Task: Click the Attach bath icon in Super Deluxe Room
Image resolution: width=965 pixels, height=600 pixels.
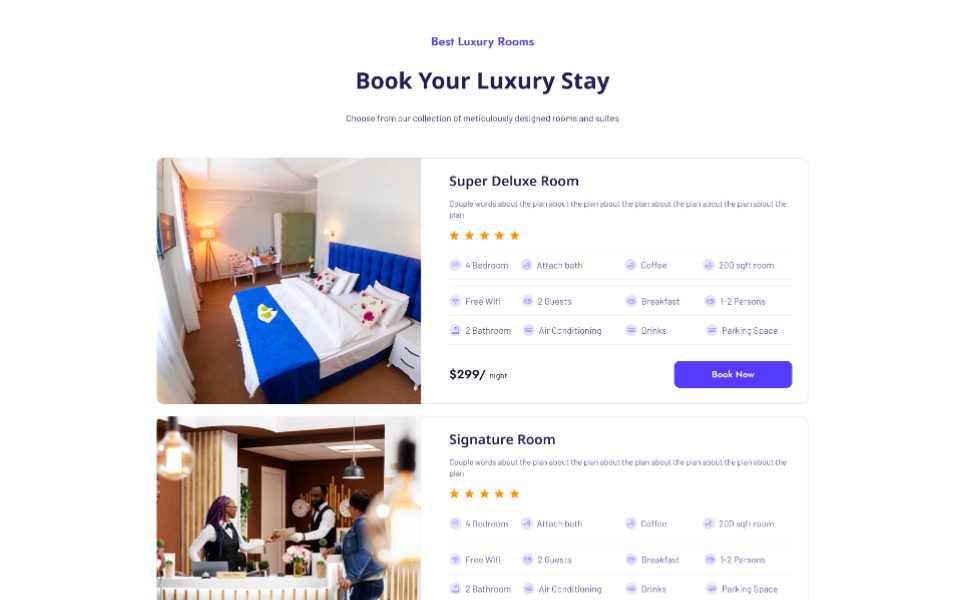Action: coord(526,265)
